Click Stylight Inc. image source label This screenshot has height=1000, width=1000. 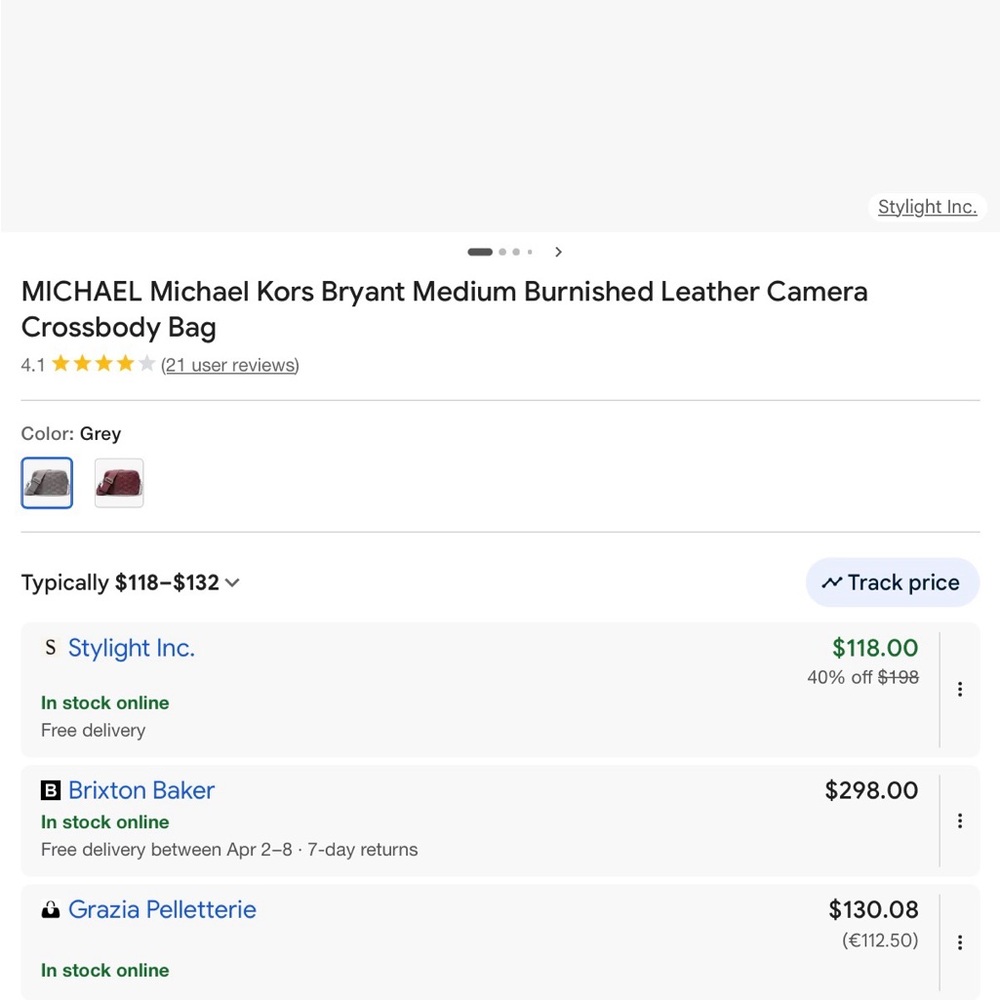927,207
